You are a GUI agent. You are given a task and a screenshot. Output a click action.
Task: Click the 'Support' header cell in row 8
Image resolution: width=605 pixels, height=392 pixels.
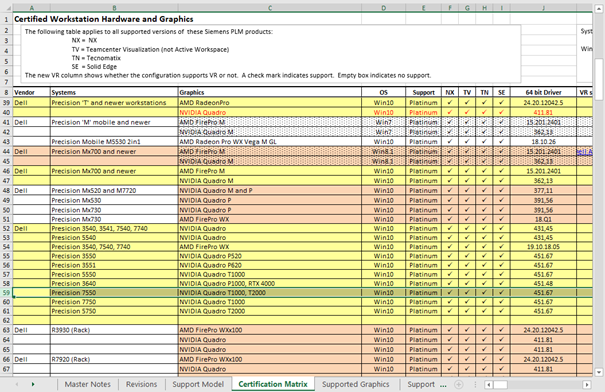click(423, 92)
